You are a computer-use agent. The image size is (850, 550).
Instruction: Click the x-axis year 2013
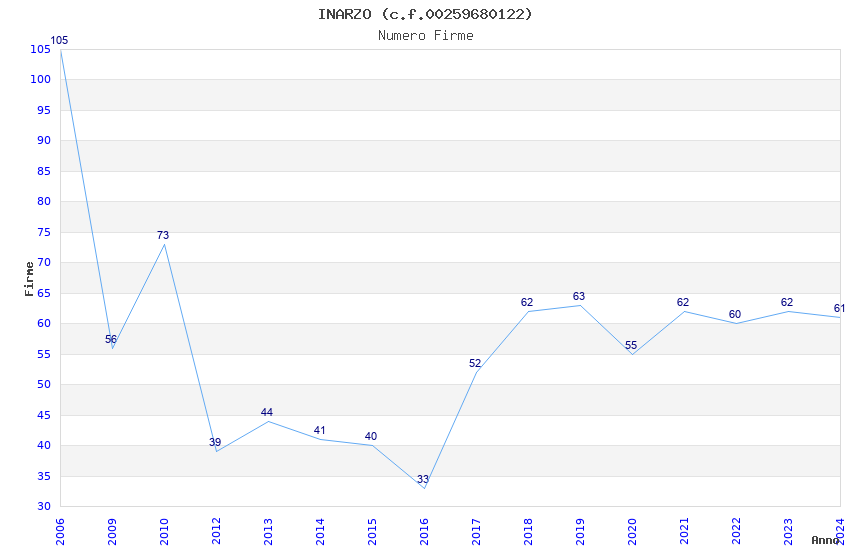point(268,532)
